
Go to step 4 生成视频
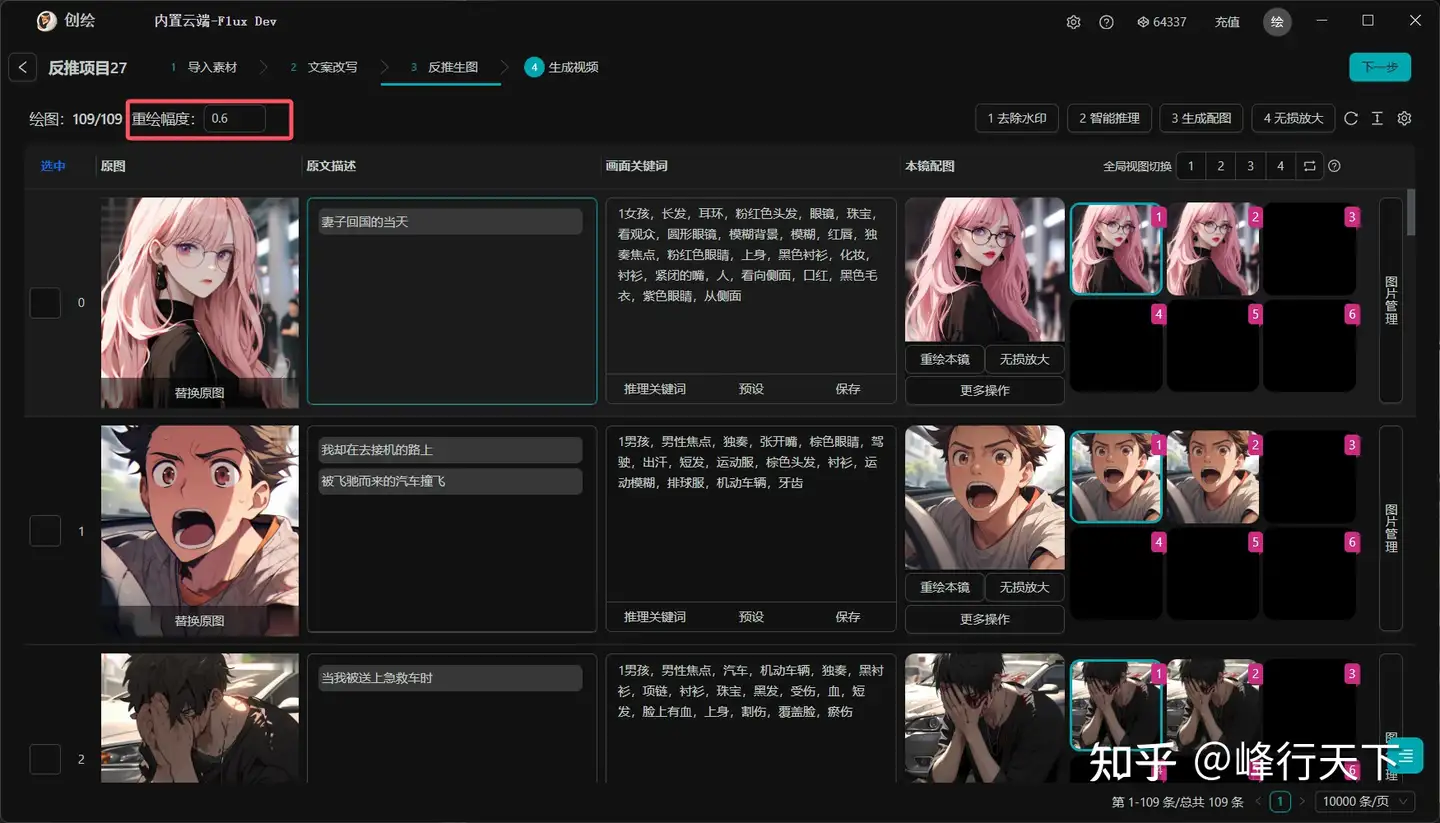pos(563,67)
